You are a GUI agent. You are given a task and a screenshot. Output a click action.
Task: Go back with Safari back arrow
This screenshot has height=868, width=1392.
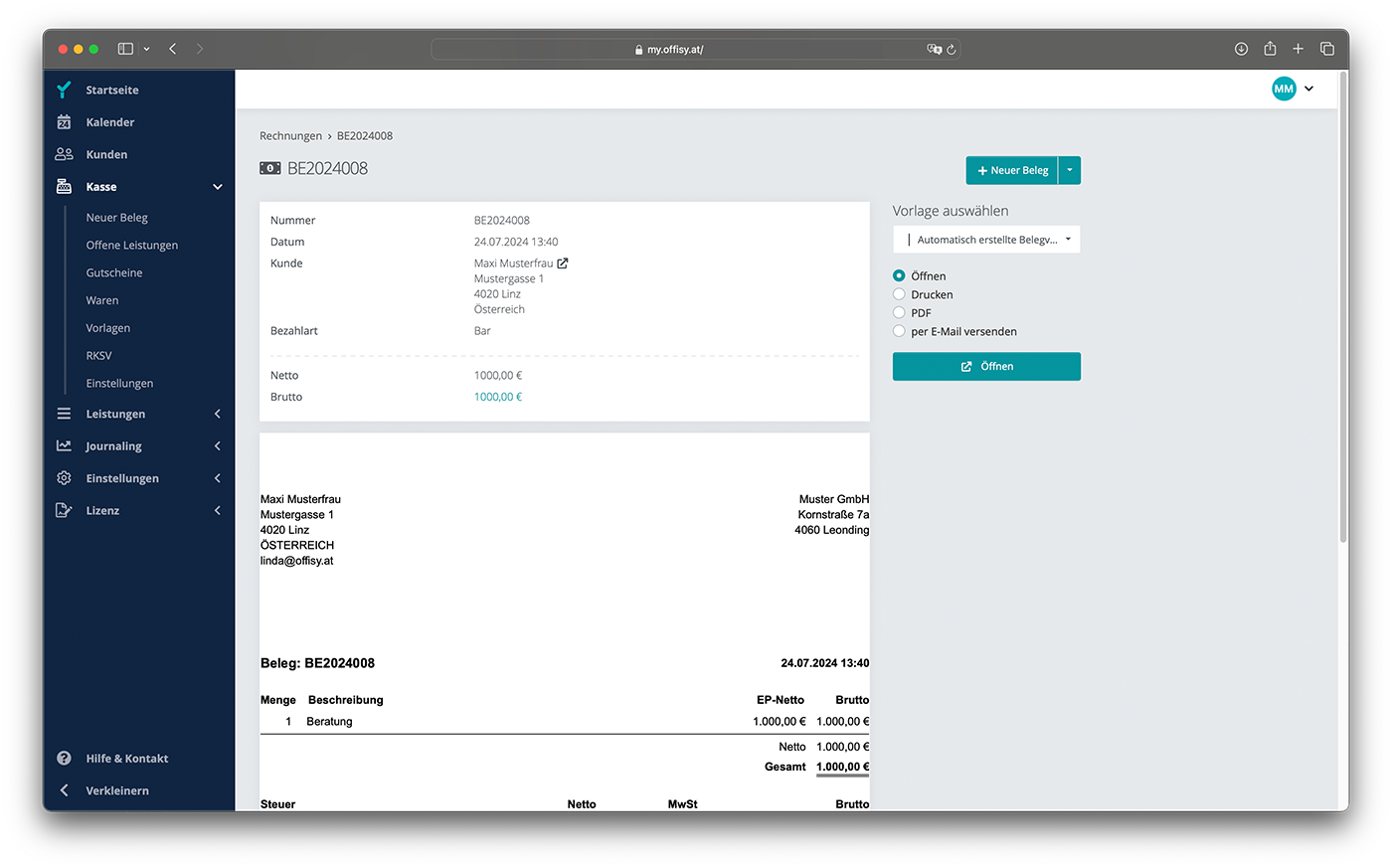coord(173,49)
